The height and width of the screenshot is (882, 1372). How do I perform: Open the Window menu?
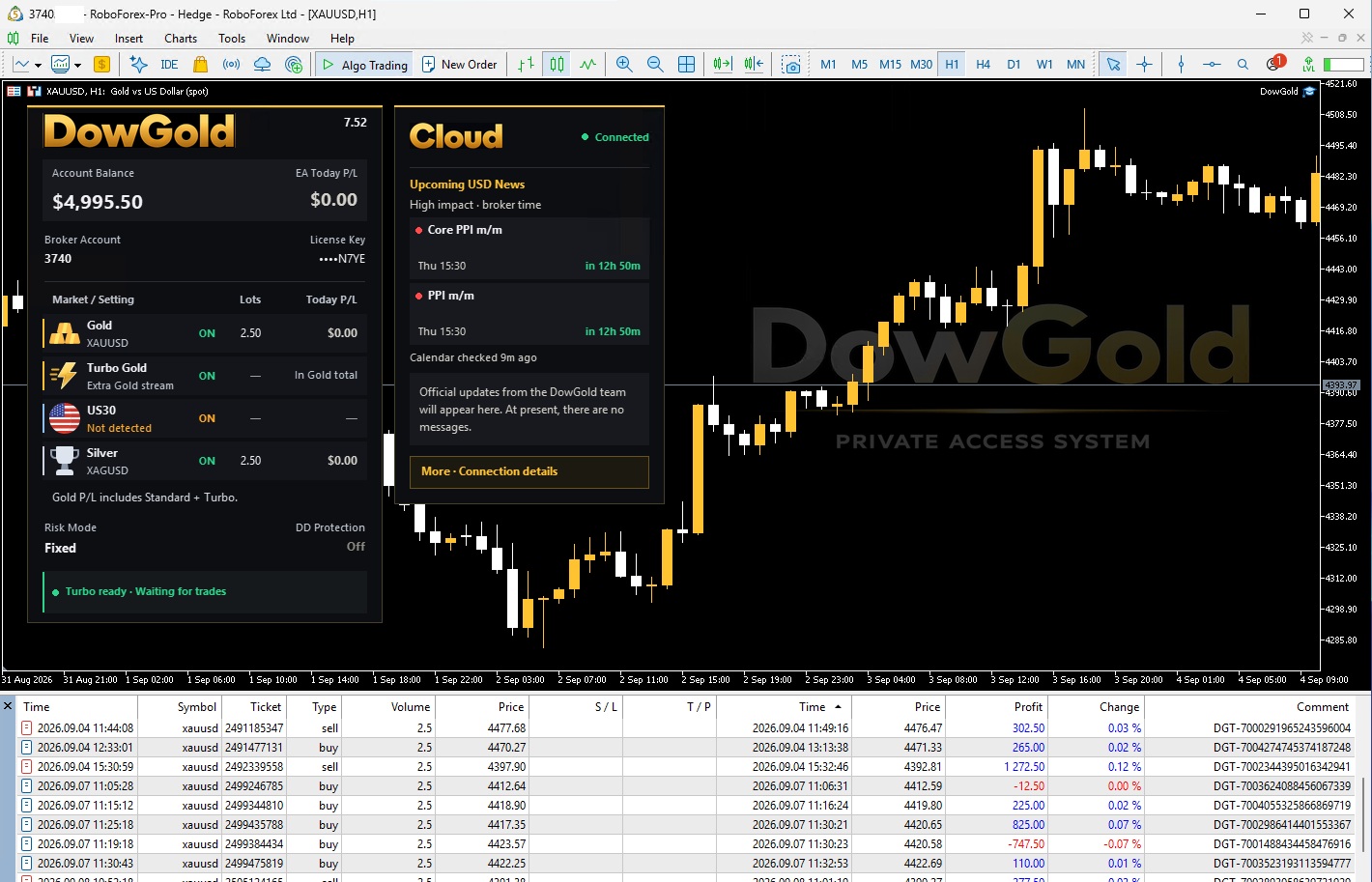click(288, 39)
